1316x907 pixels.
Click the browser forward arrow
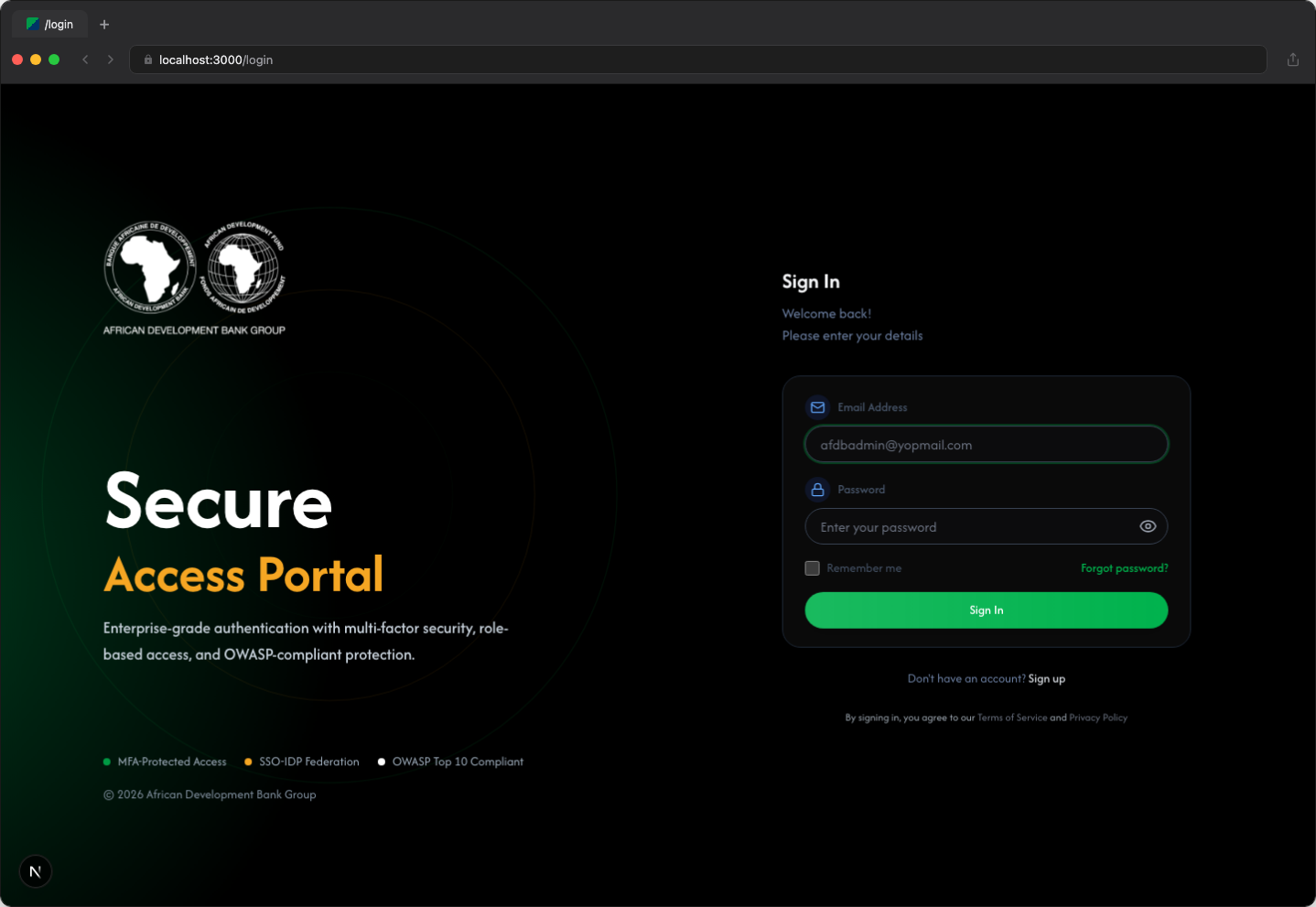[111, 59]
